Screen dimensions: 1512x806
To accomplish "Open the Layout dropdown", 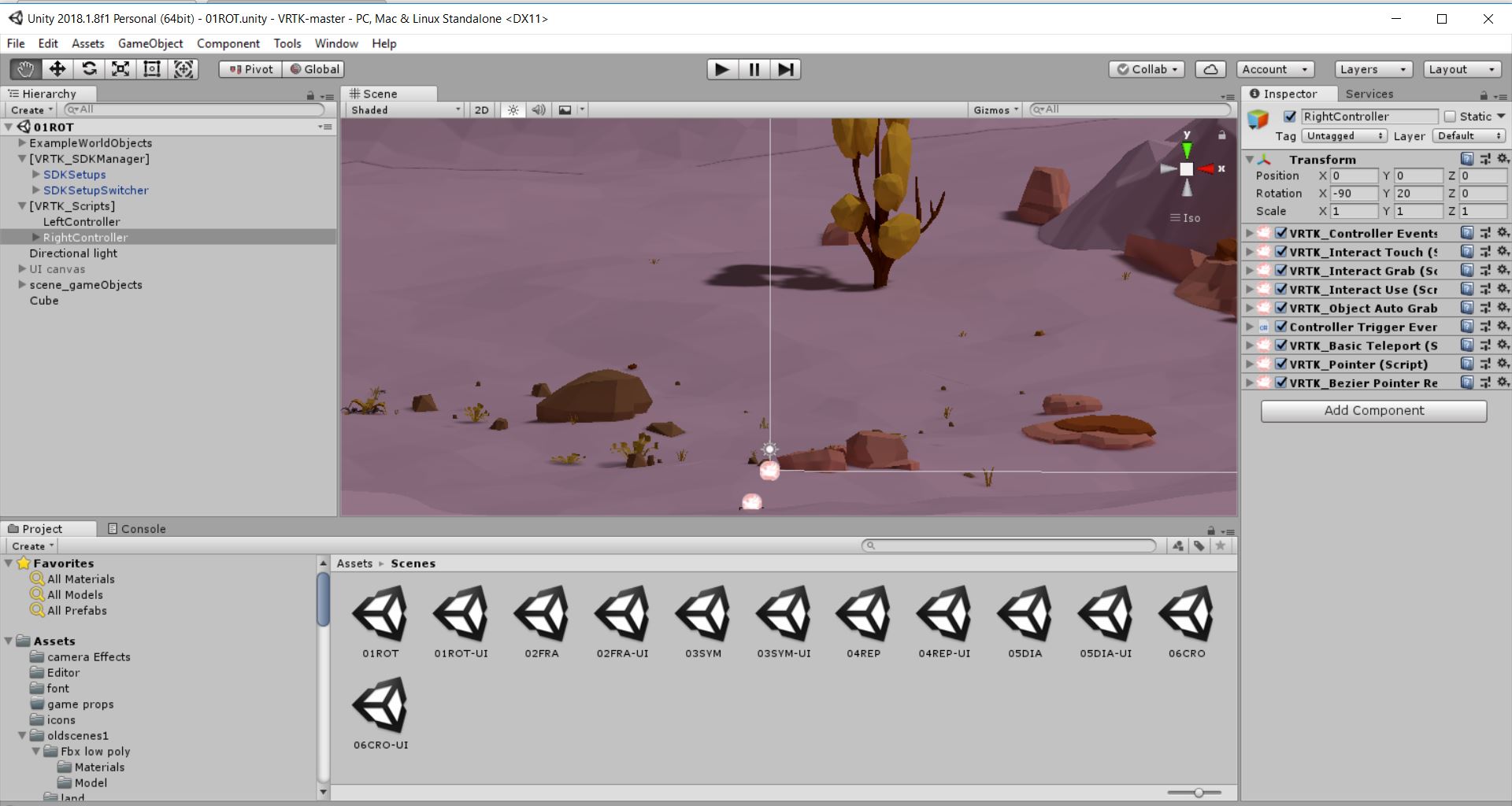I will pyautogui.click(x=1462, y=69).
